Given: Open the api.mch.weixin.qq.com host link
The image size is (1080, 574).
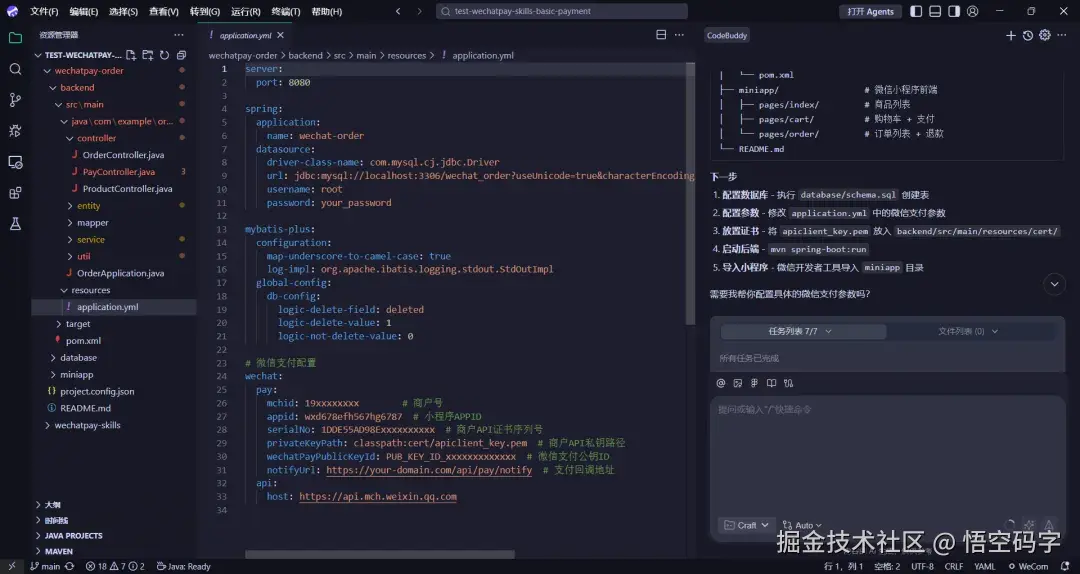Looking at the screenshot, I should (x=377, y=497).
